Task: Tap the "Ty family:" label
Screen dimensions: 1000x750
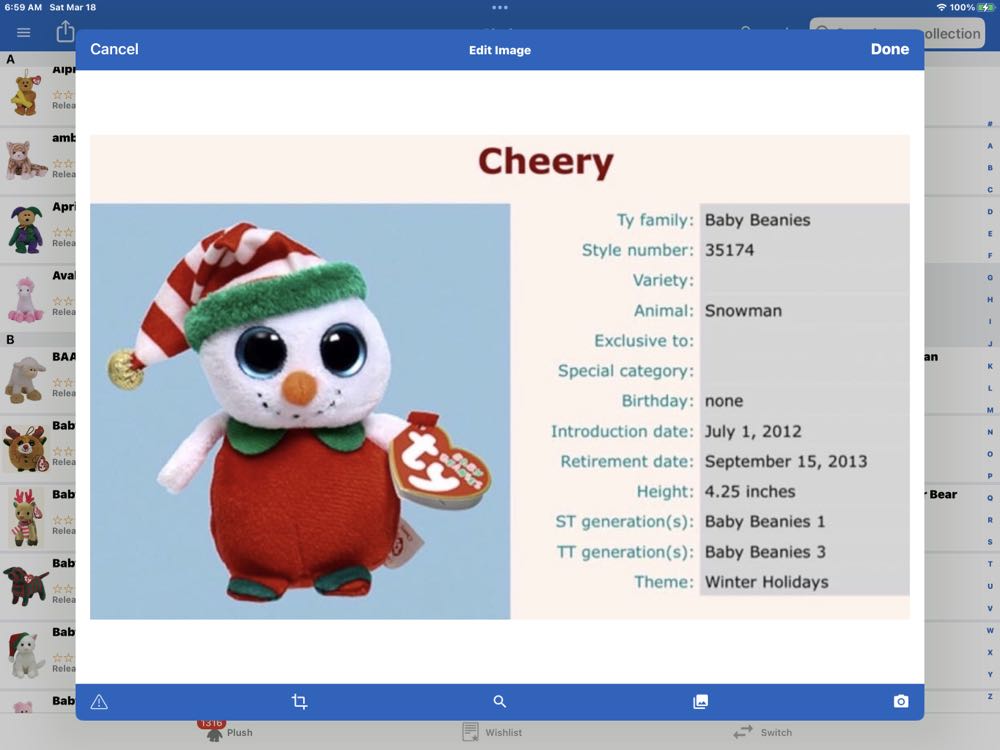Action: click(655, 220)
